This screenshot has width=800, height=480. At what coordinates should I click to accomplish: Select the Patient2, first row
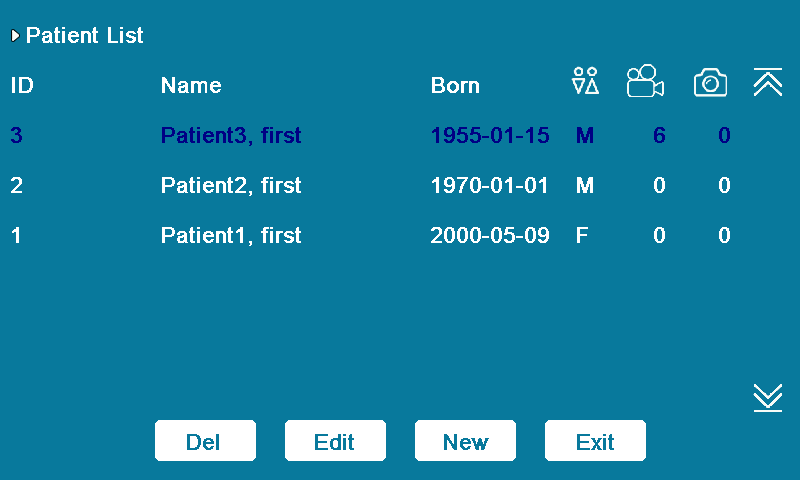pos(231,185)
